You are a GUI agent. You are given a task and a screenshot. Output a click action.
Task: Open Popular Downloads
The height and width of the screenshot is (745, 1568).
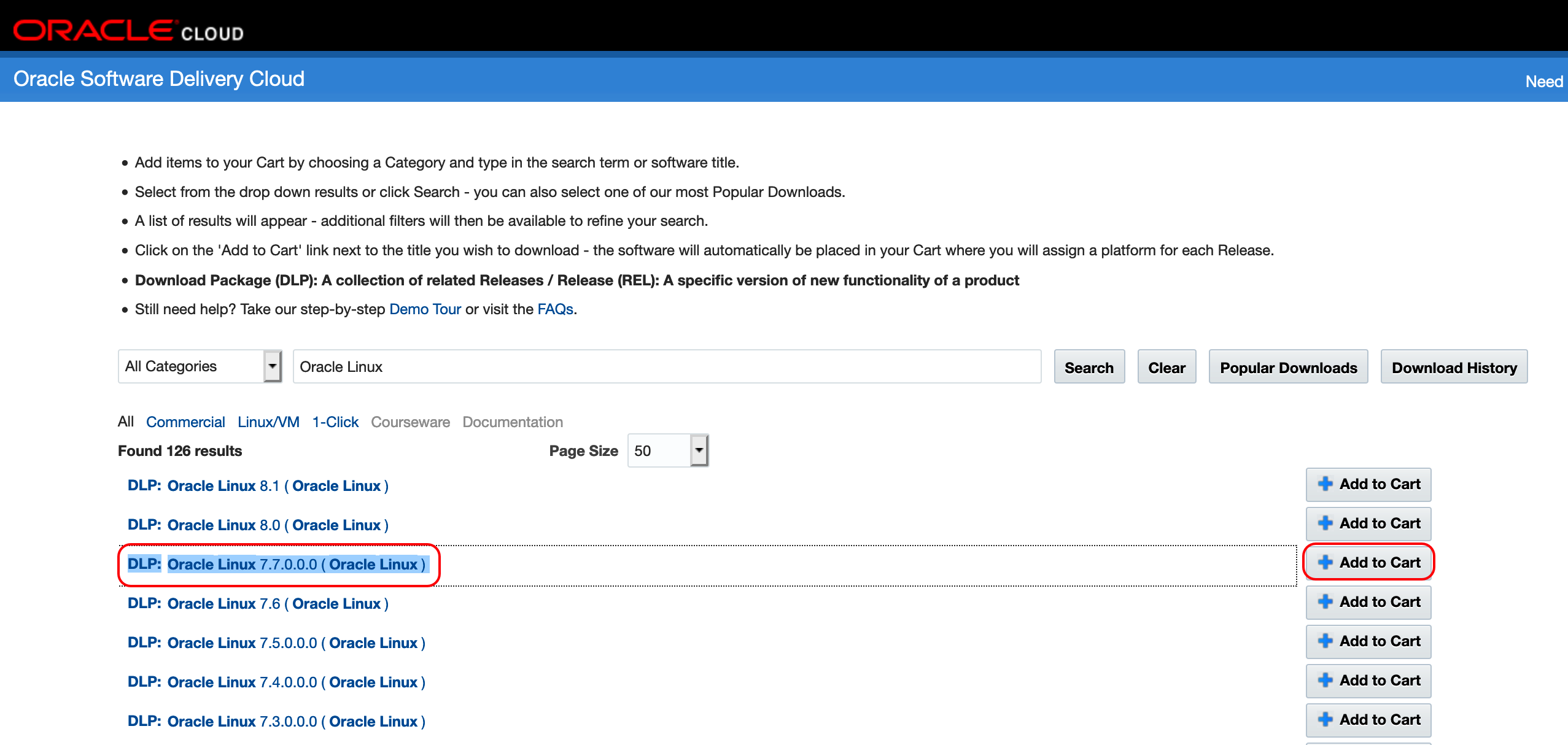(x=1287, y=367)
